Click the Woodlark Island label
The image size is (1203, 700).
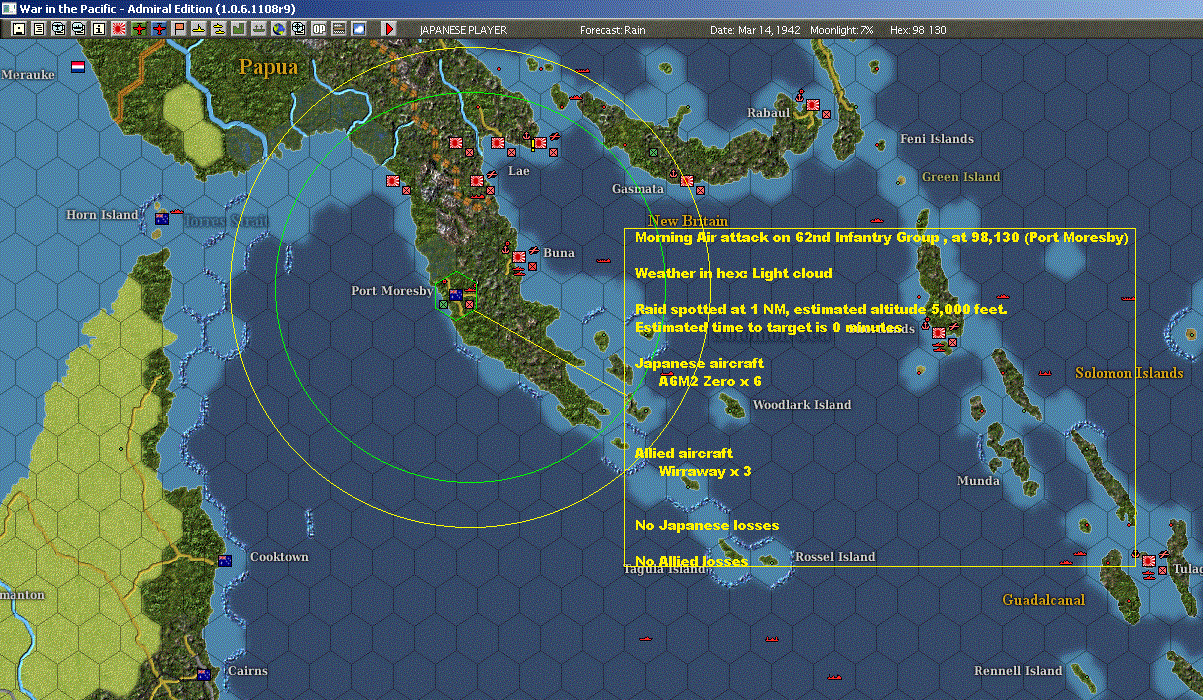point(802,405)
